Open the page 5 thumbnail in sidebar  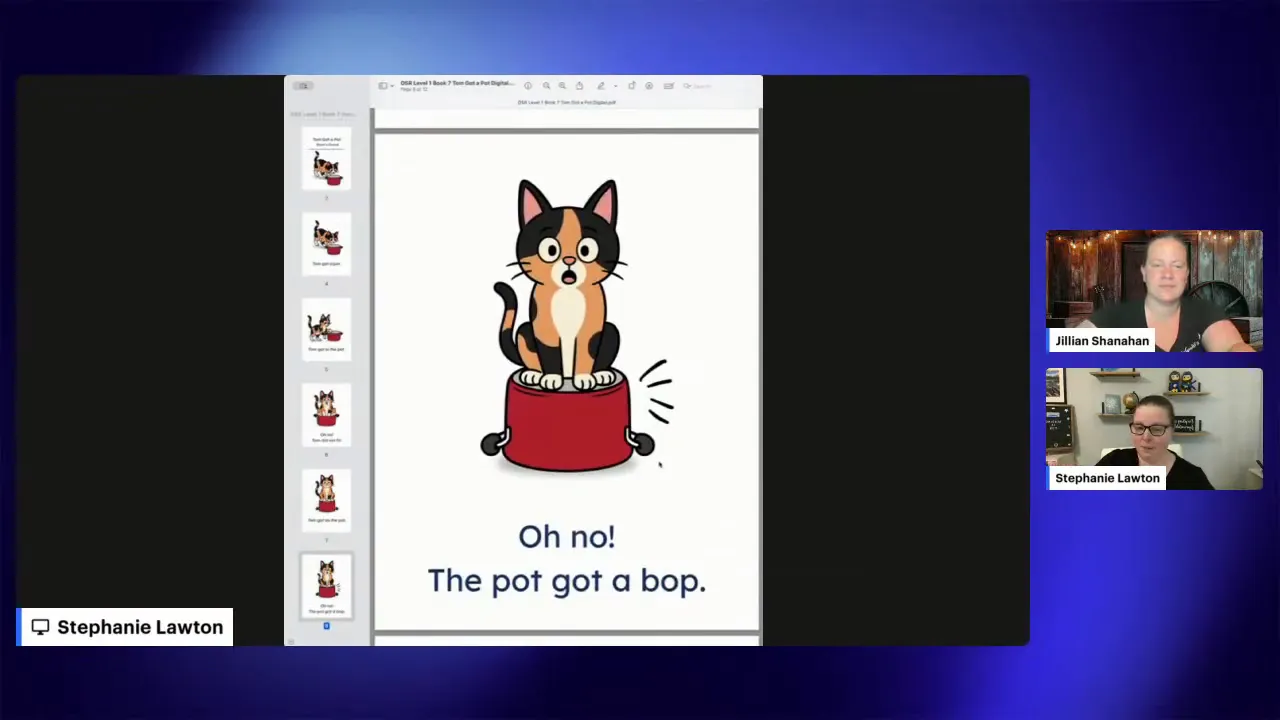[326, 328]
